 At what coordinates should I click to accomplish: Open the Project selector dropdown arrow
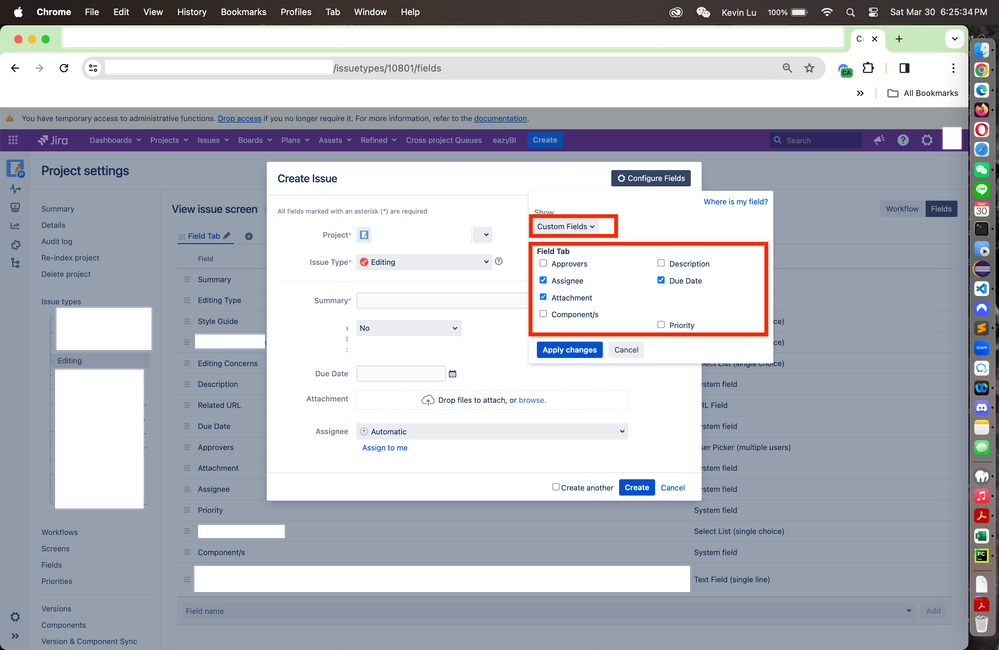482,235
